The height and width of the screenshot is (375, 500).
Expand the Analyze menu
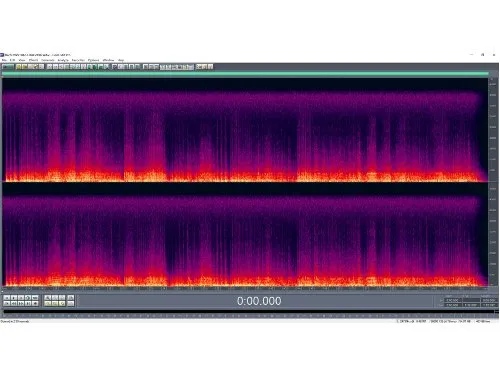[x=63, y=60]
